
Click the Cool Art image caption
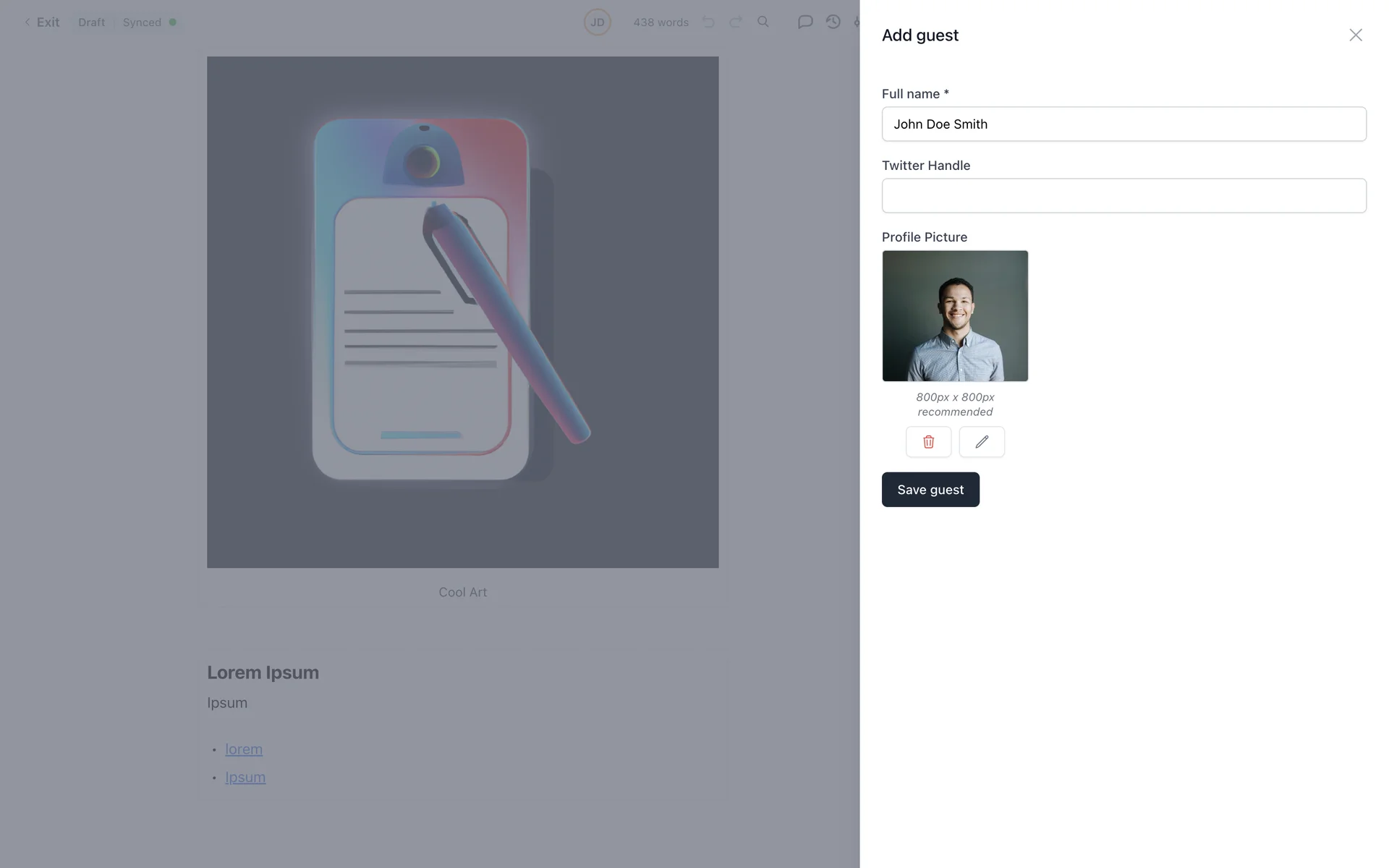pos(463,592)
